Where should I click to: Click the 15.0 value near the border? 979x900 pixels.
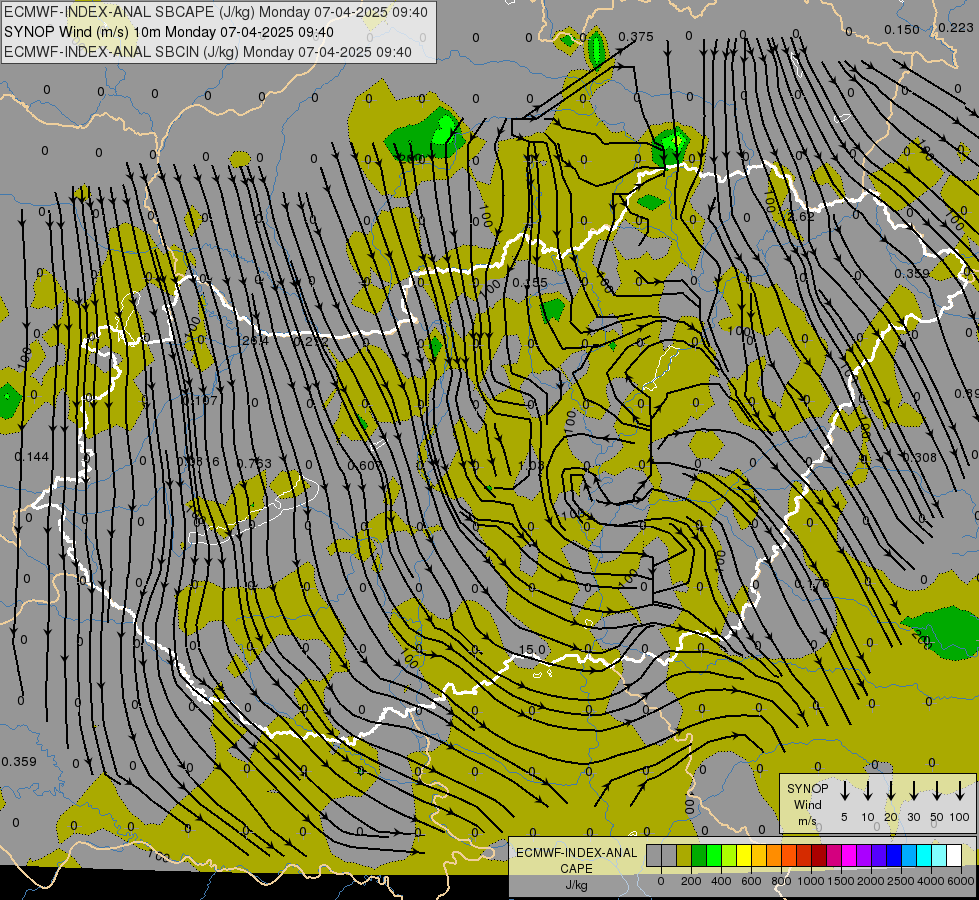click(533, 650)
